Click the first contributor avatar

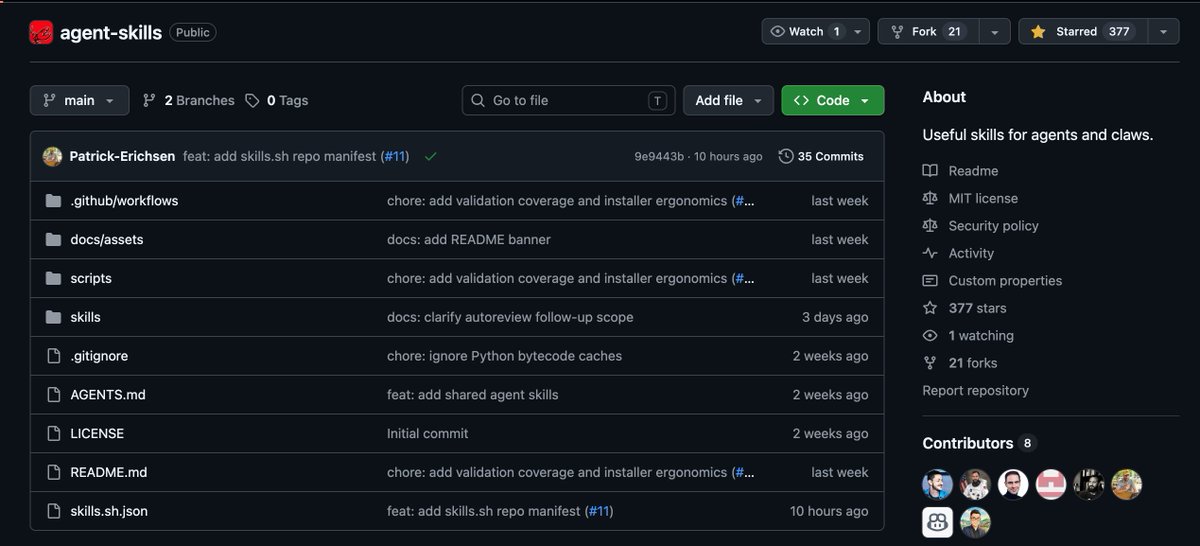coord(937,485)
